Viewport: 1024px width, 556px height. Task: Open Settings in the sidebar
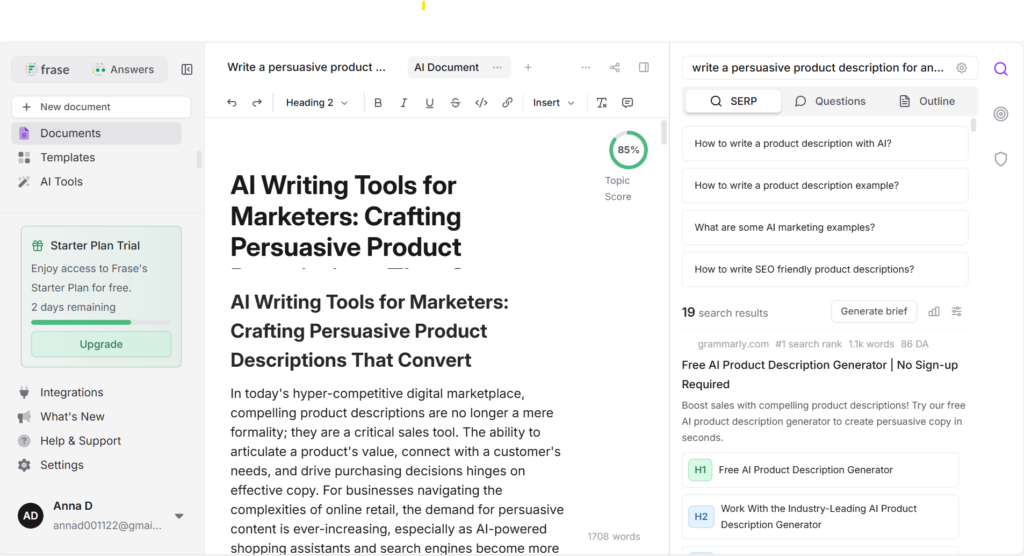(61, 465)
